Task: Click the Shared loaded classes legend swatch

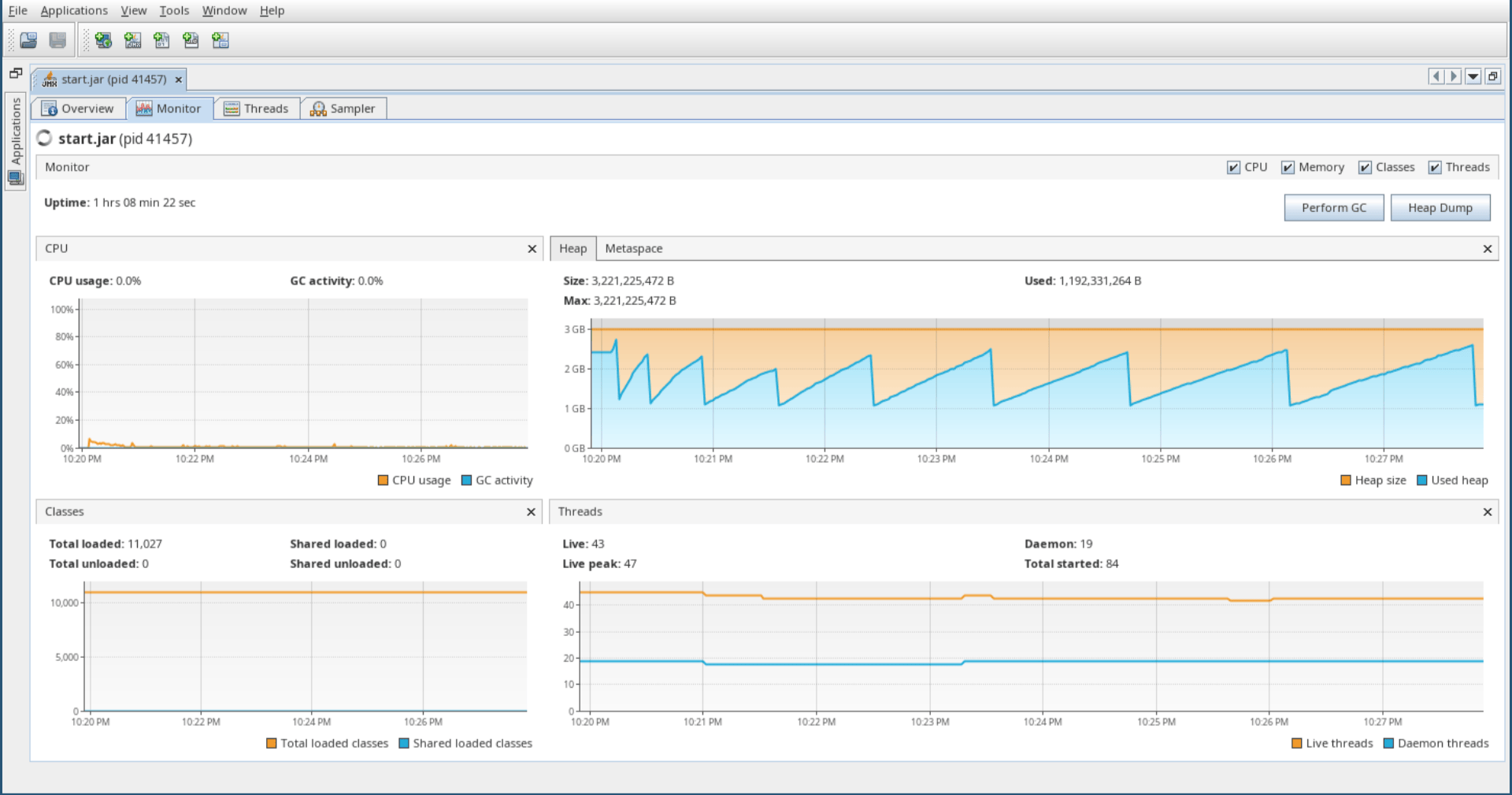Action: [404, 744]
